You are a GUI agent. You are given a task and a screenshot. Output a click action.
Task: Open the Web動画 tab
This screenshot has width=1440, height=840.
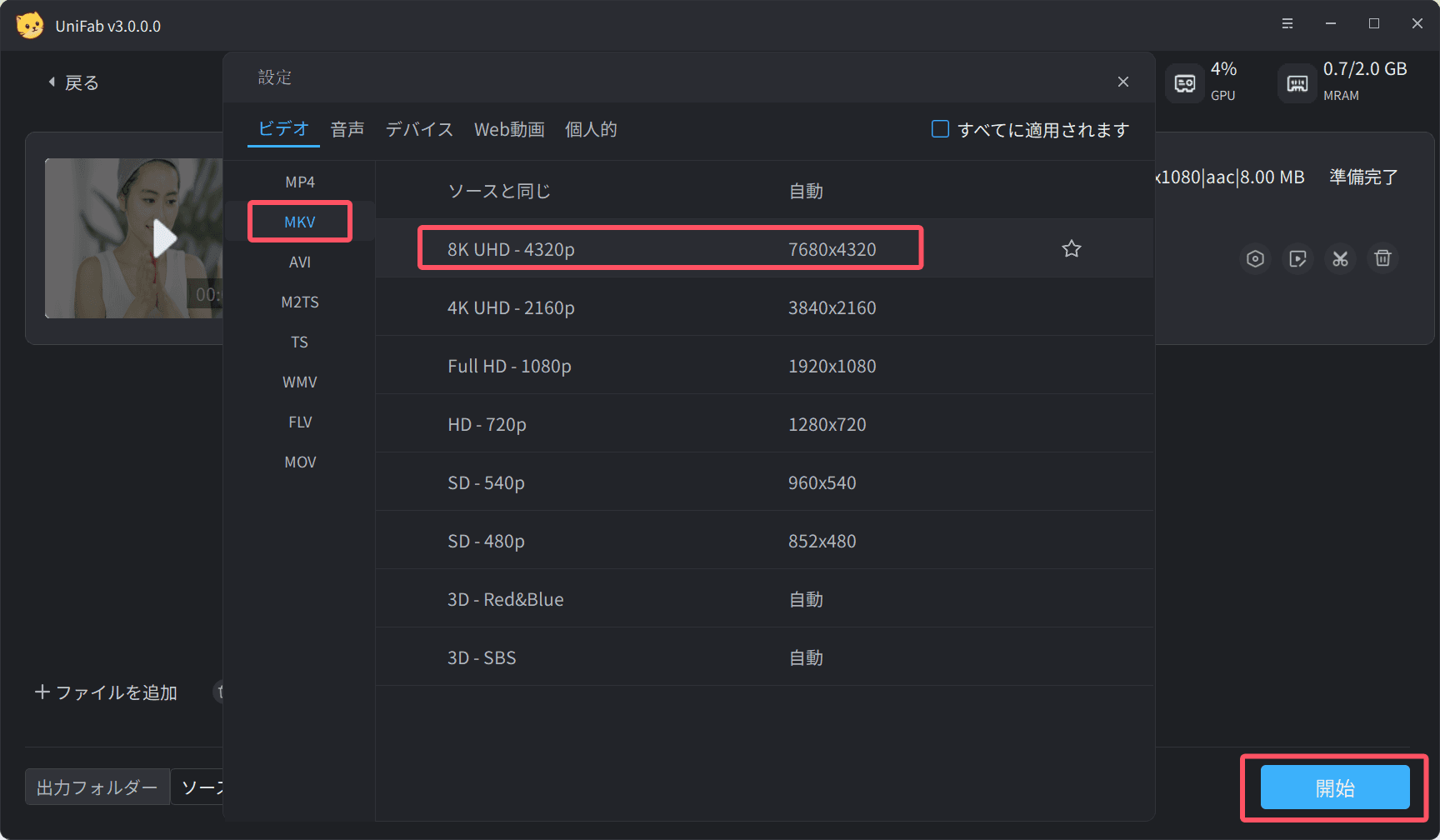pos(509,130)
